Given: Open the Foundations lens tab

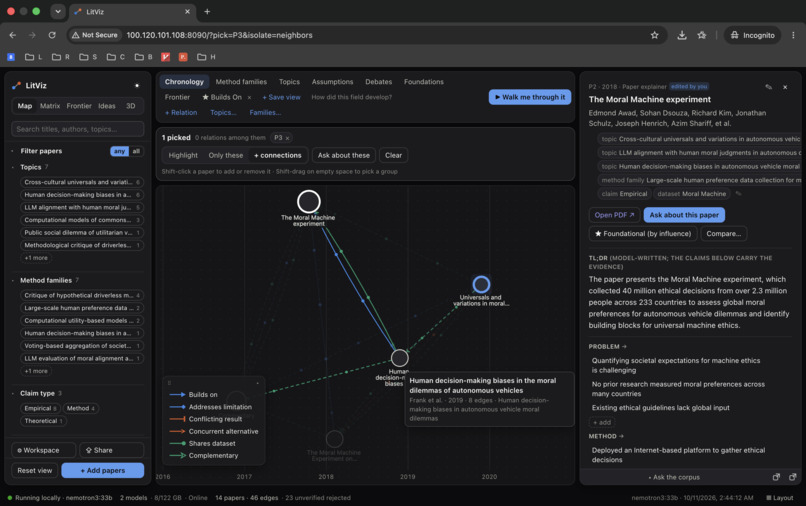Looking at the screenshot, I should tap(424, 82).
